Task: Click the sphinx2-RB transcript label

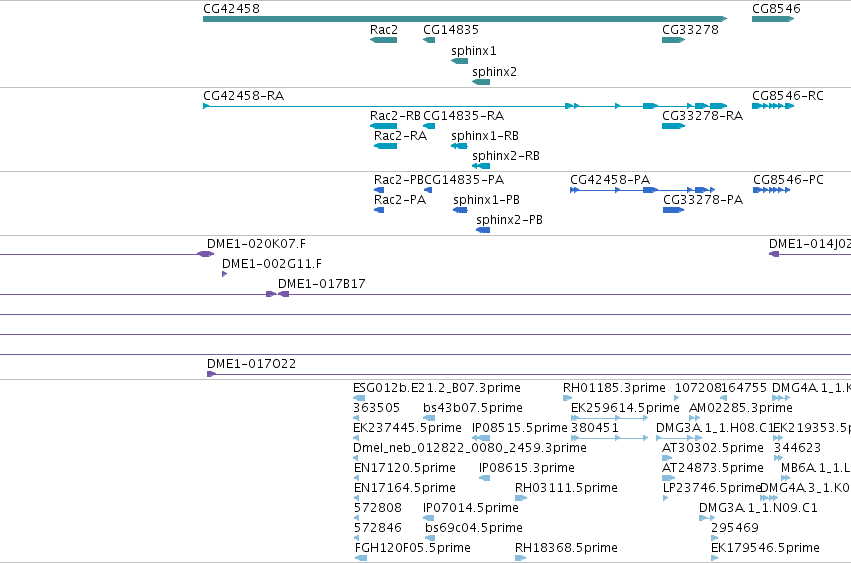Action: point(506,156)
